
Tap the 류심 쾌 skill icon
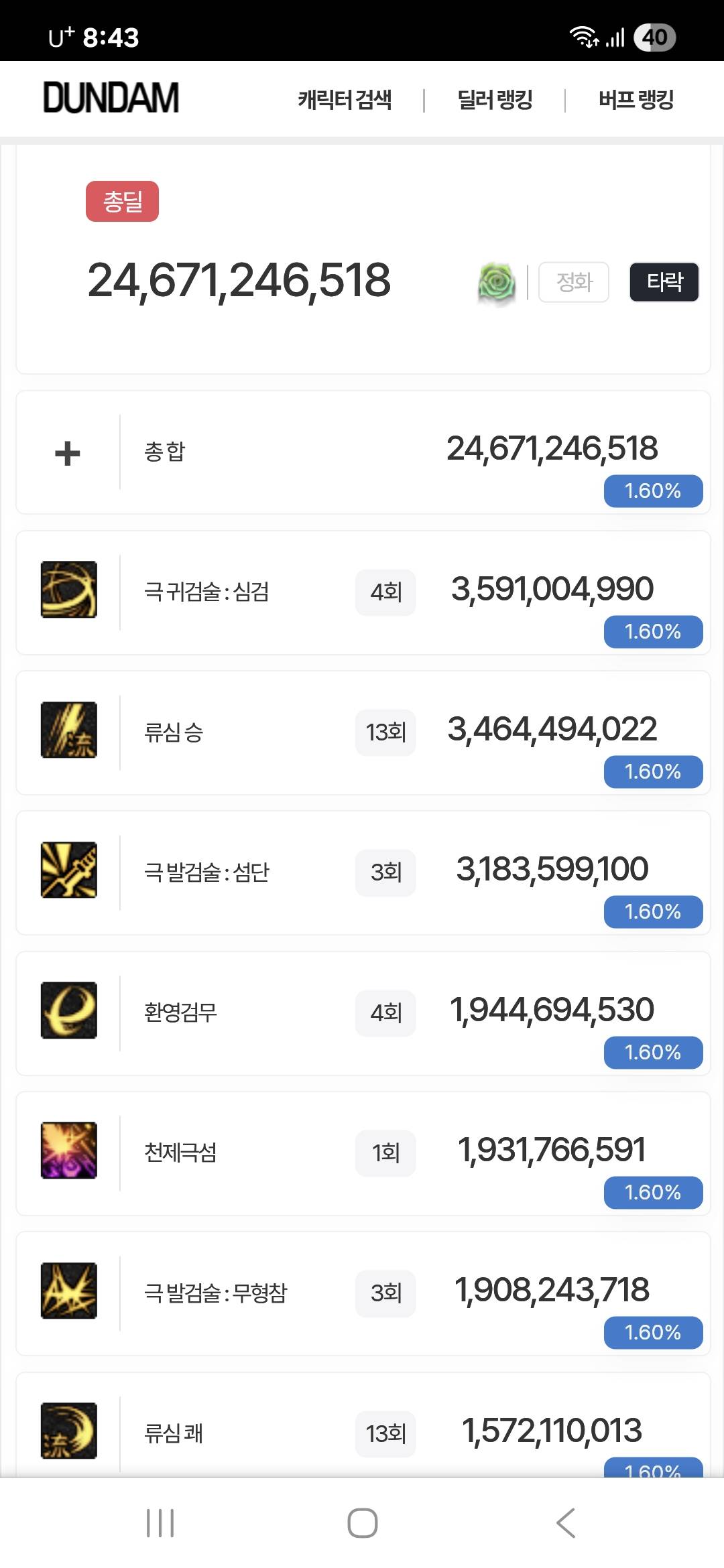69,1431
